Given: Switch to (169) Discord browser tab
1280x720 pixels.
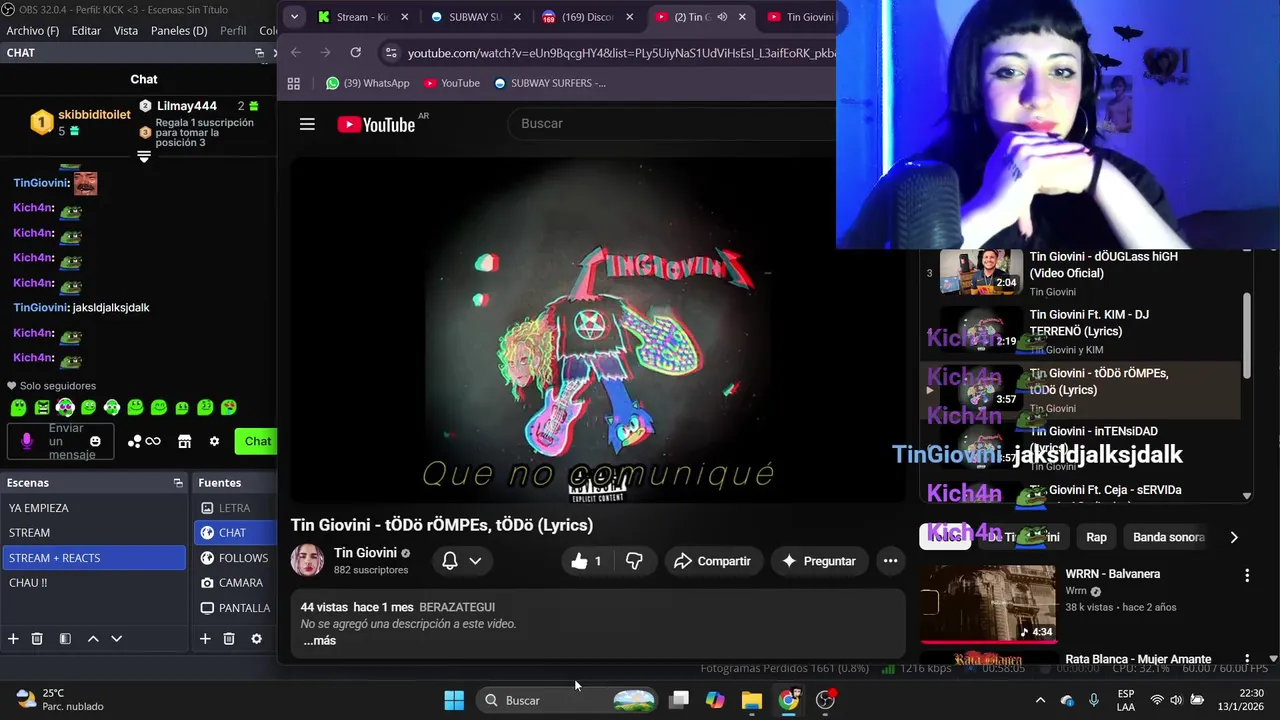Looking at the screenshot, I should point(589,17).
